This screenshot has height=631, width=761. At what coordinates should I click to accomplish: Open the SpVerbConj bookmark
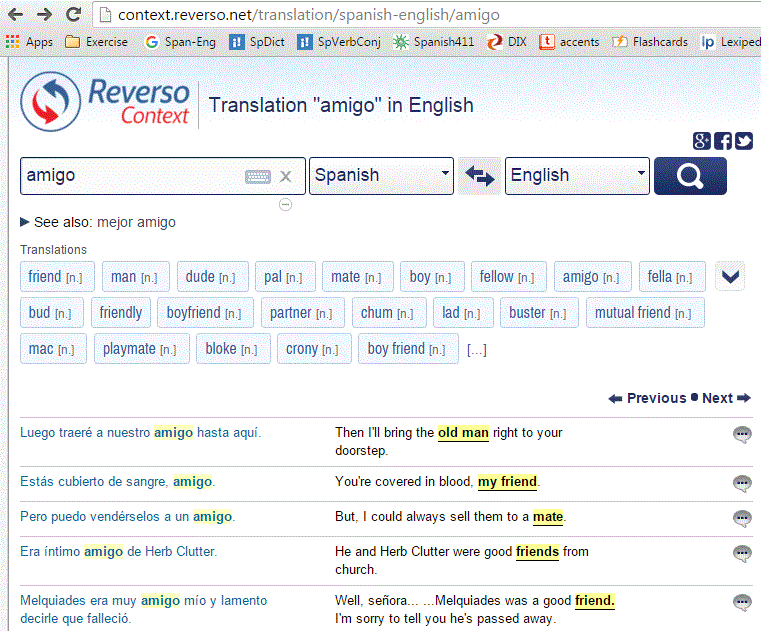[339, 42]
